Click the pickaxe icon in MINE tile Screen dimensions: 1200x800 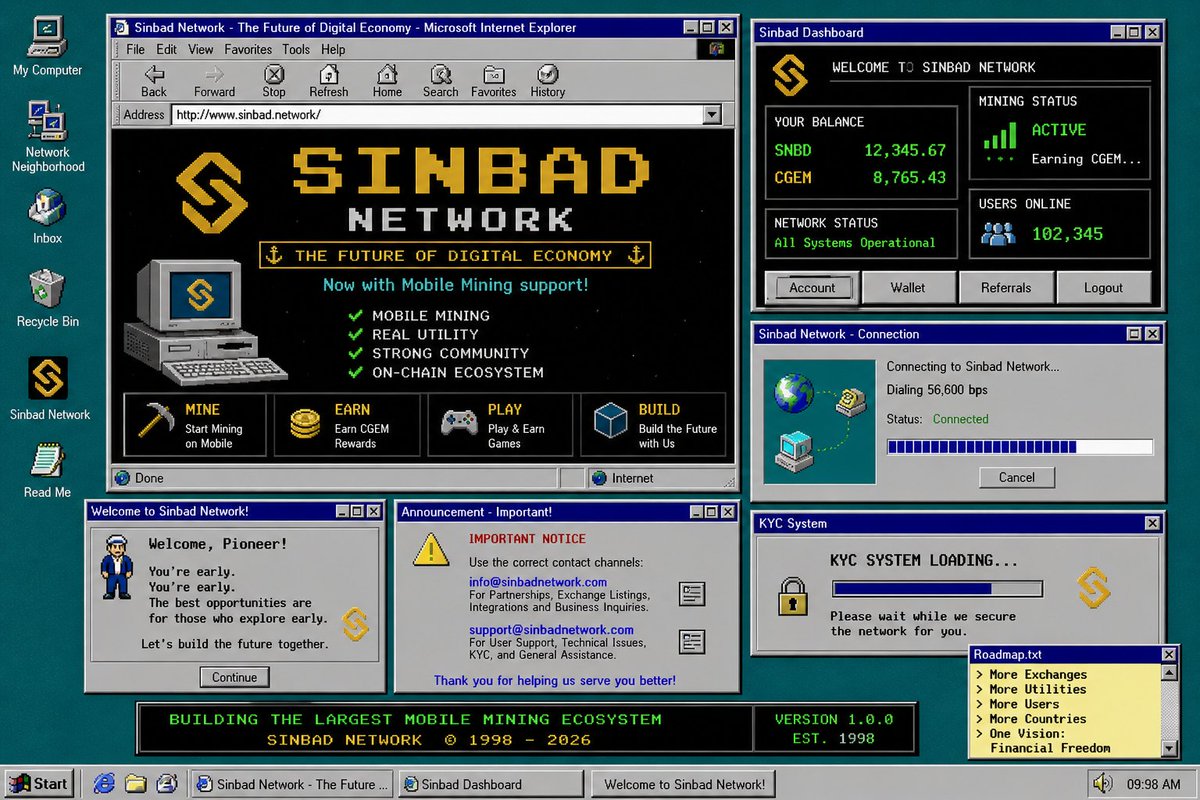[155, 420]
